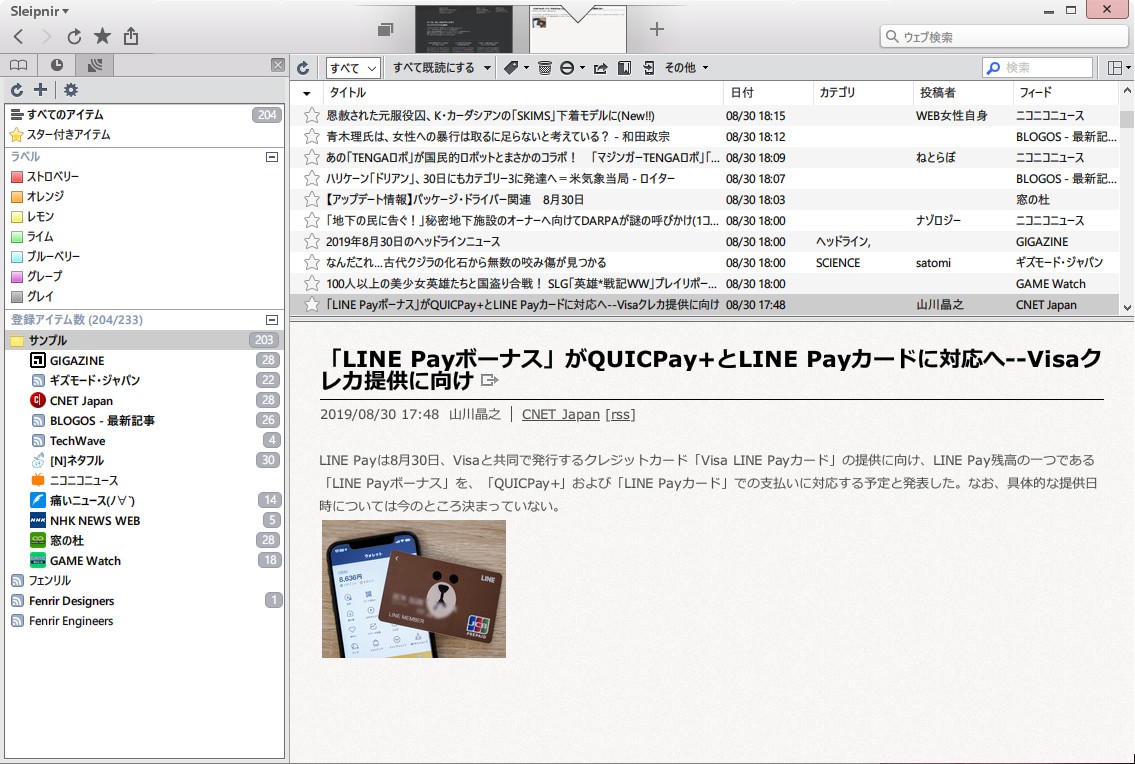The image size is (1135, 764).
Task: Open the NHK NEWS WEB feed
Action: click(x=145, y=521)
